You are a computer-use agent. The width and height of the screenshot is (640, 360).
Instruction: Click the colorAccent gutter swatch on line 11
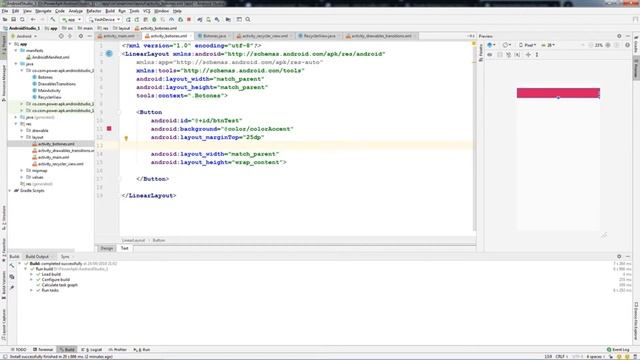(x=109, y=129)
